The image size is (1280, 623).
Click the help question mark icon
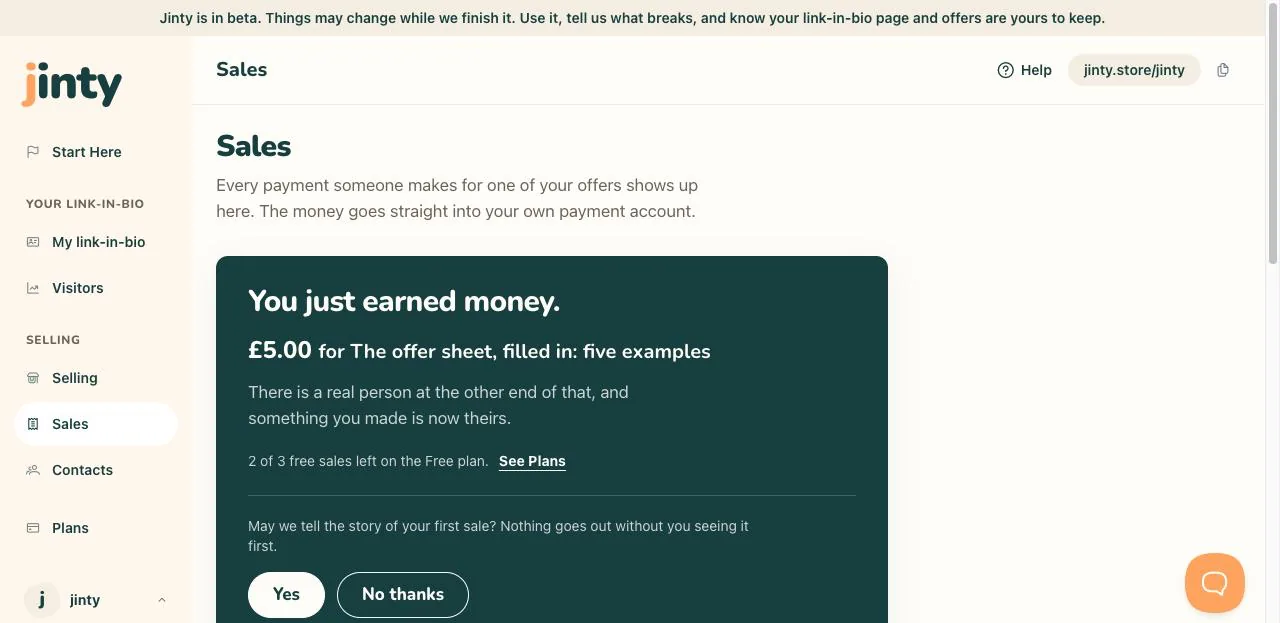1006,70
